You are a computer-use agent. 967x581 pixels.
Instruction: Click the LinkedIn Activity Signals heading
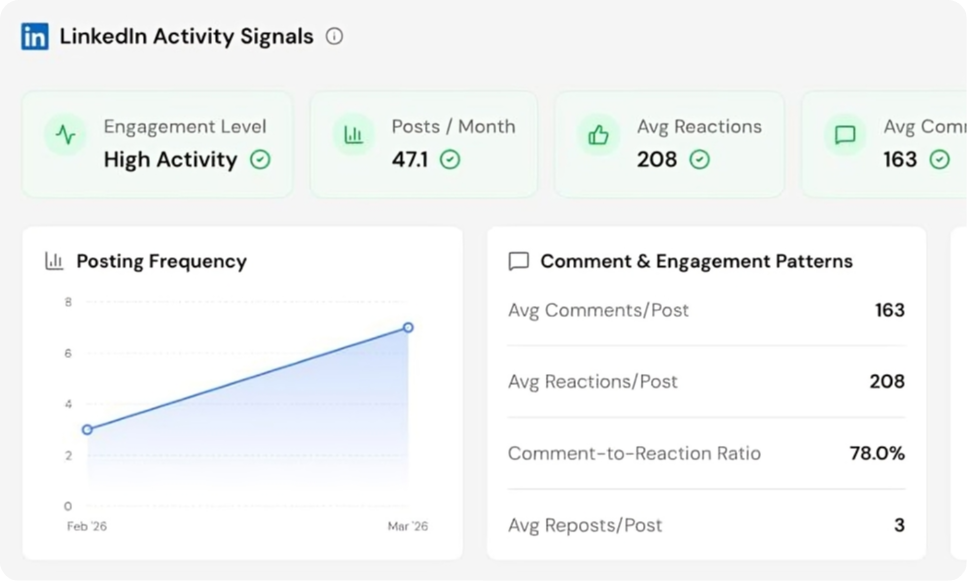tap(186, 37)
